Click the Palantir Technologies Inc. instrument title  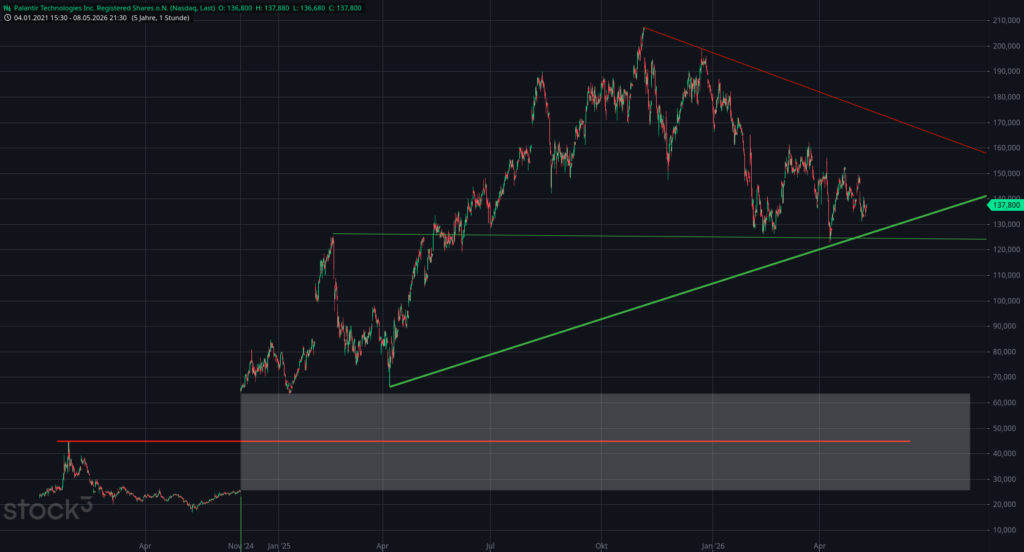tap(115, 8)
